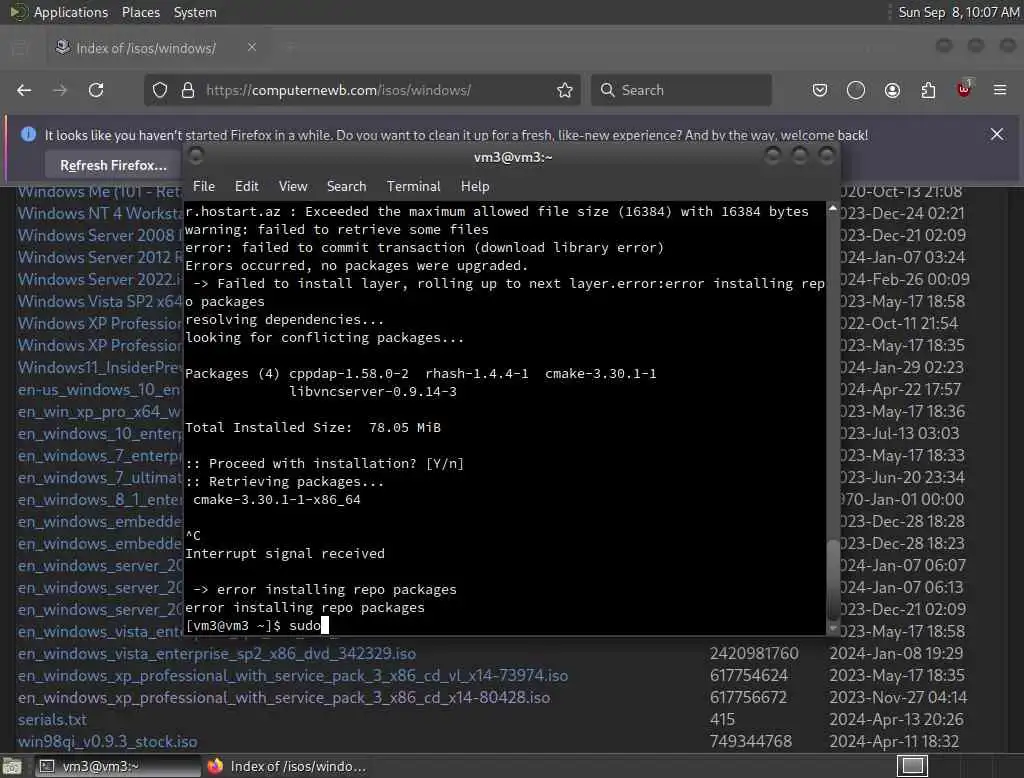Click the show desktop icon in bottom panel

pos(12,766)
